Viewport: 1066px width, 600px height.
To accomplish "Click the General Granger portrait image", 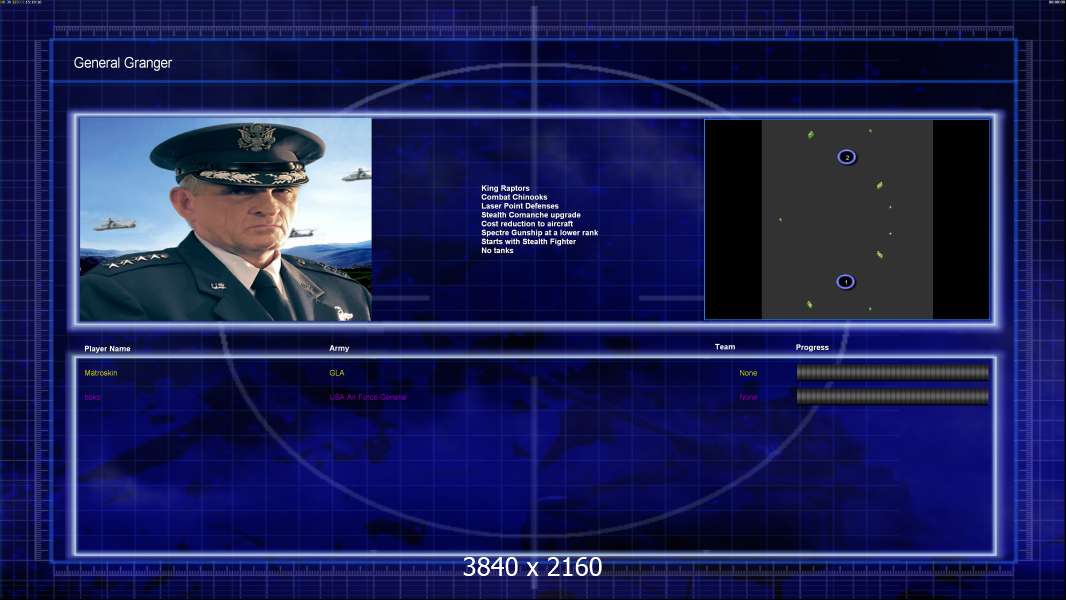I will pos(226,219).
